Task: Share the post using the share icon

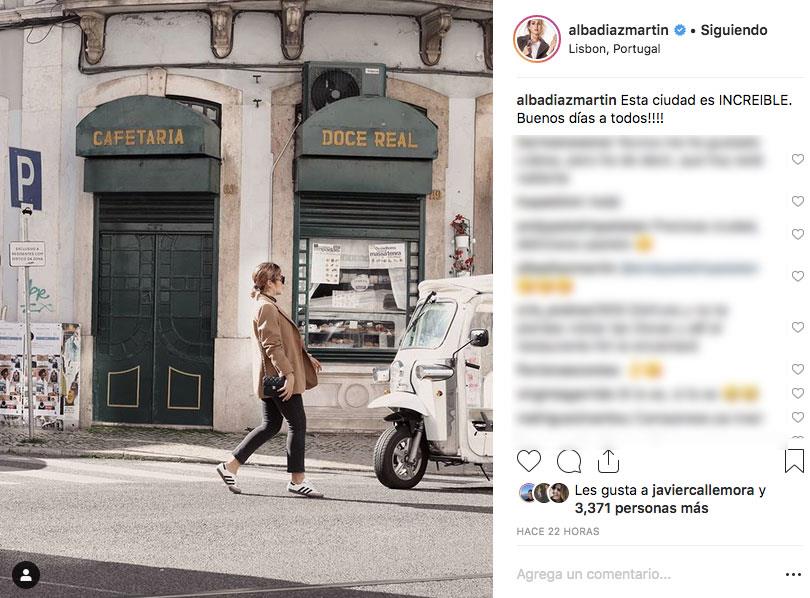Action: coord(608,461)
